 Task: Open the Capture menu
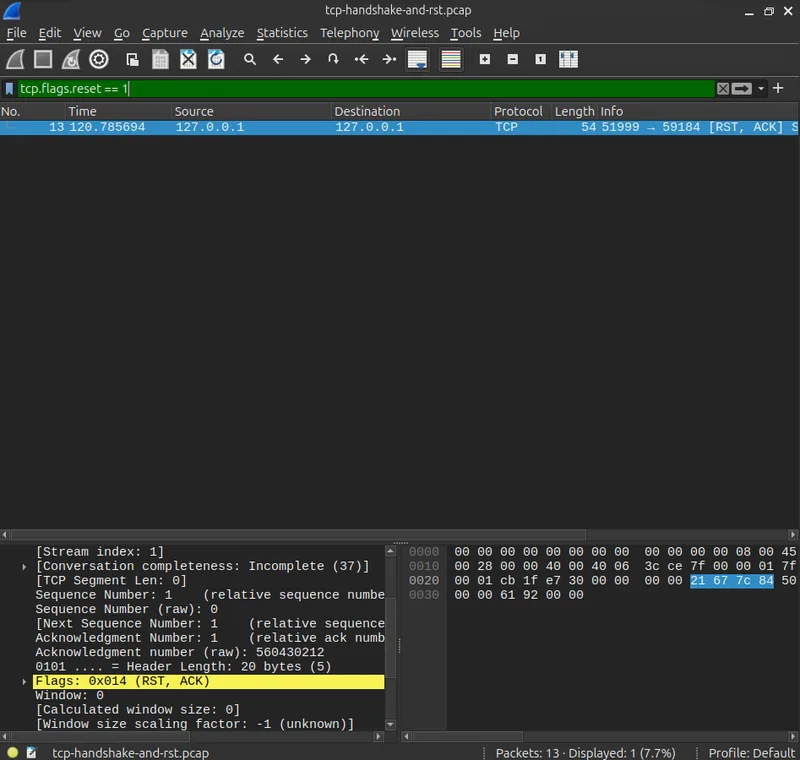[165, 33]
